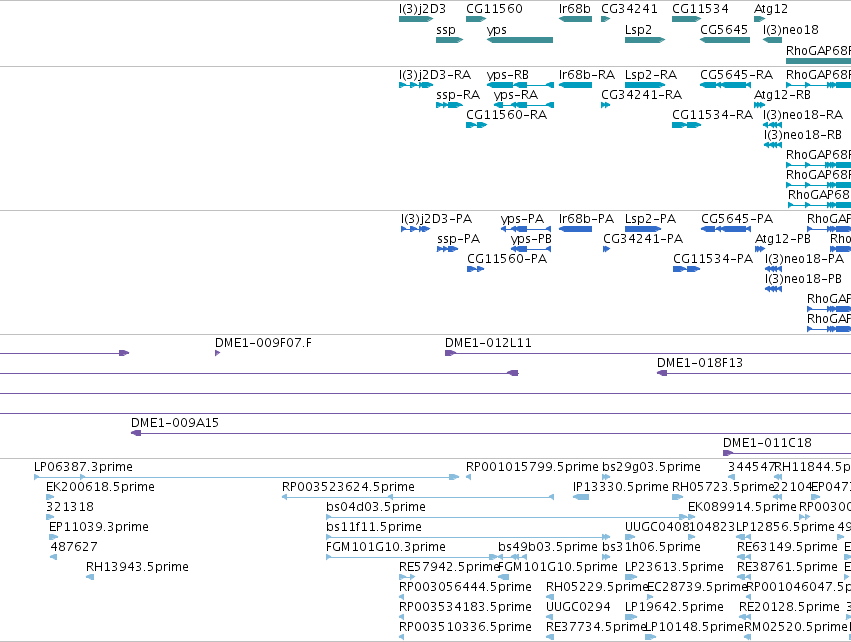
Task: Select the Ir68b gene arrow
Action: pyautogui.click(x=575, y=19)
